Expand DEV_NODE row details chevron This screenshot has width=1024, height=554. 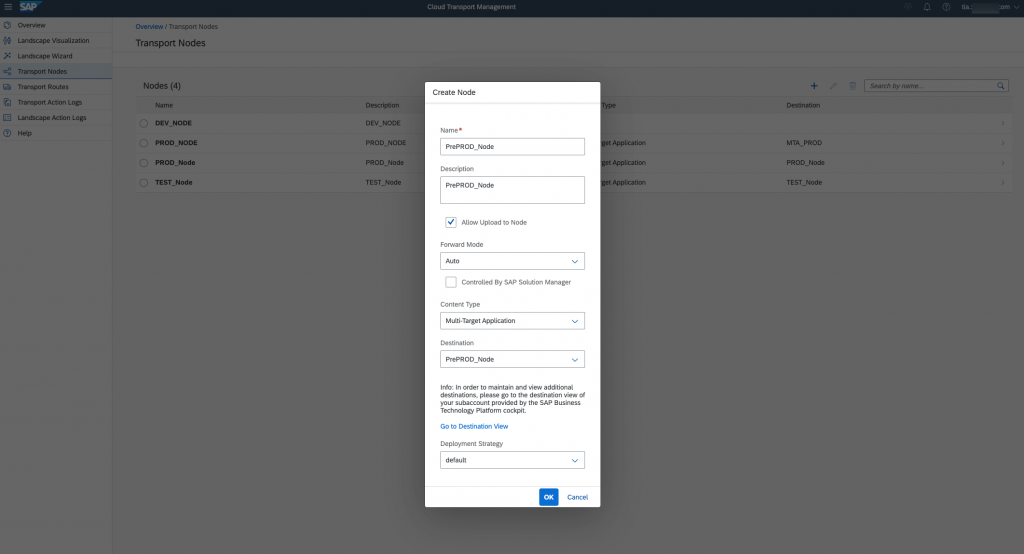tap(1003, 123)
